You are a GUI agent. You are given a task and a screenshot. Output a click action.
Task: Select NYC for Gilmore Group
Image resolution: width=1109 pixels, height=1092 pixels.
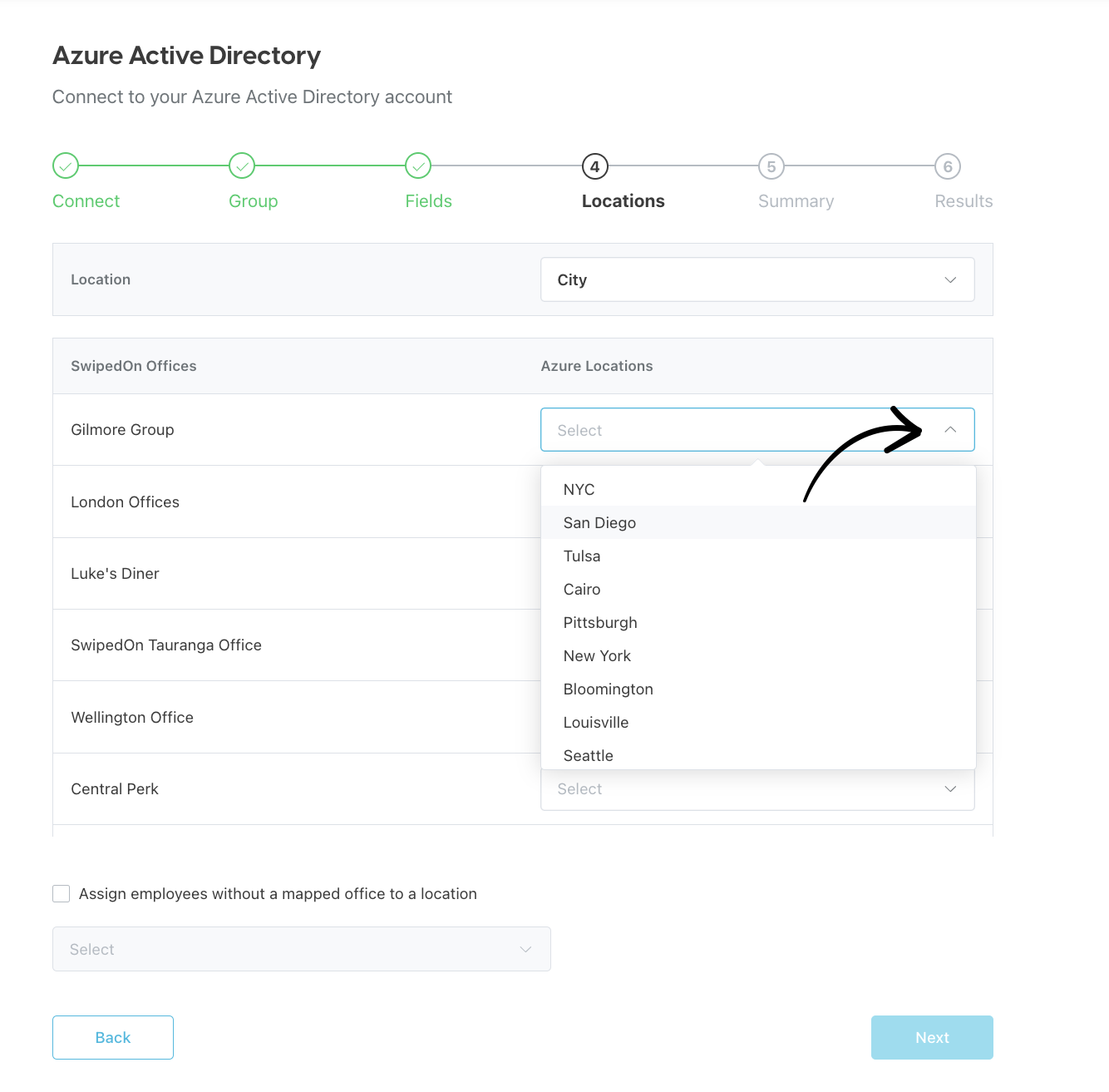click(578, 489)
